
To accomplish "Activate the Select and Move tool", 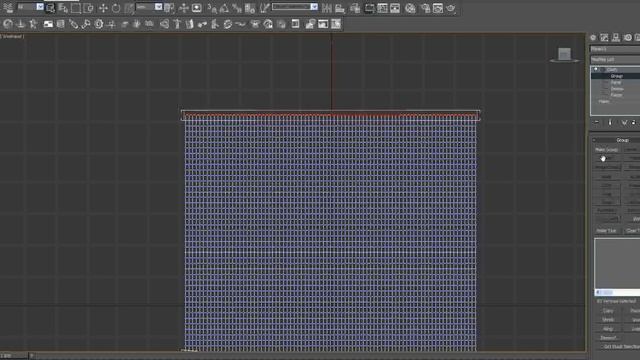I will point(103,8).
